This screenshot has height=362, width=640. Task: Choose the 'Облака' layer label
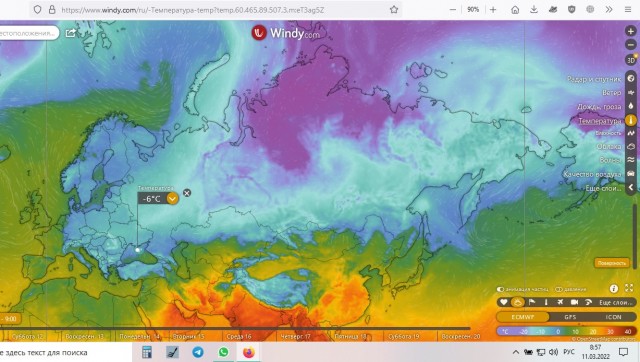pyautogui.click(x=609, y=146)
